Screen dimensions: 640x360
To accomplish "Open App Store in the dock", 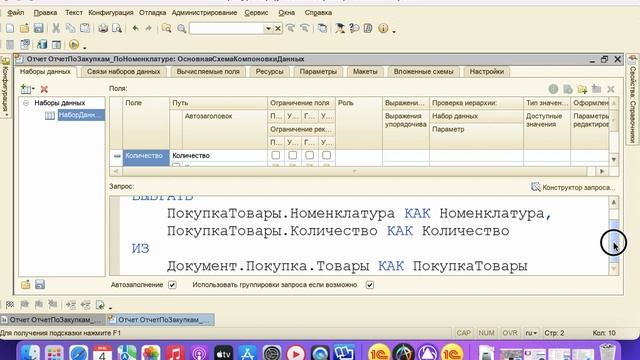I will pyautogui.click(x=247, y=353).
